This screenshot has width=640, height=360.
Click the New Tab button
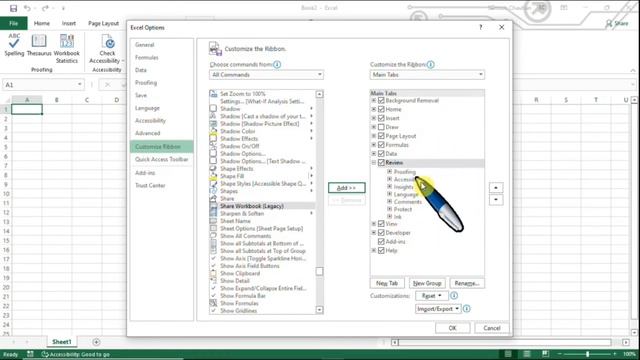click(x=387, y=283)
